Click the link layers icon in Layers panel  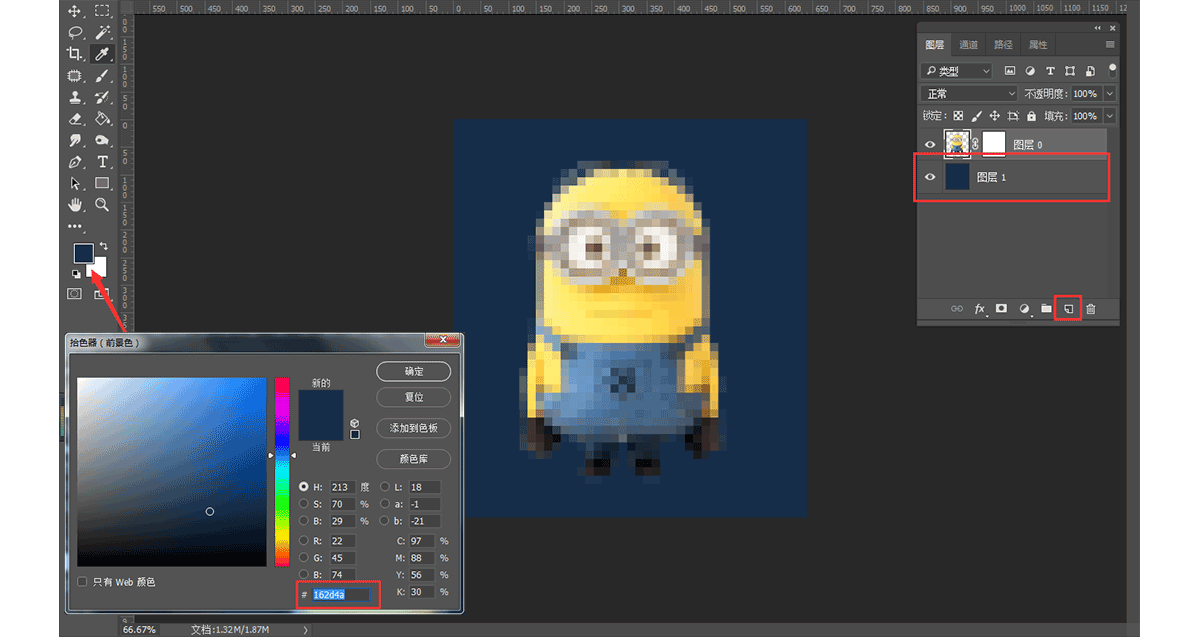point(957,309)
